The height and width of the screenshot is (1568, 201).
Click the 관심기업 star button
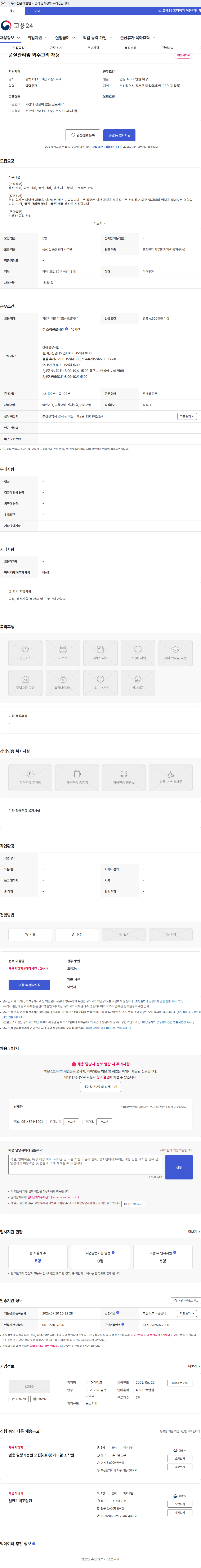point(19,1399)
